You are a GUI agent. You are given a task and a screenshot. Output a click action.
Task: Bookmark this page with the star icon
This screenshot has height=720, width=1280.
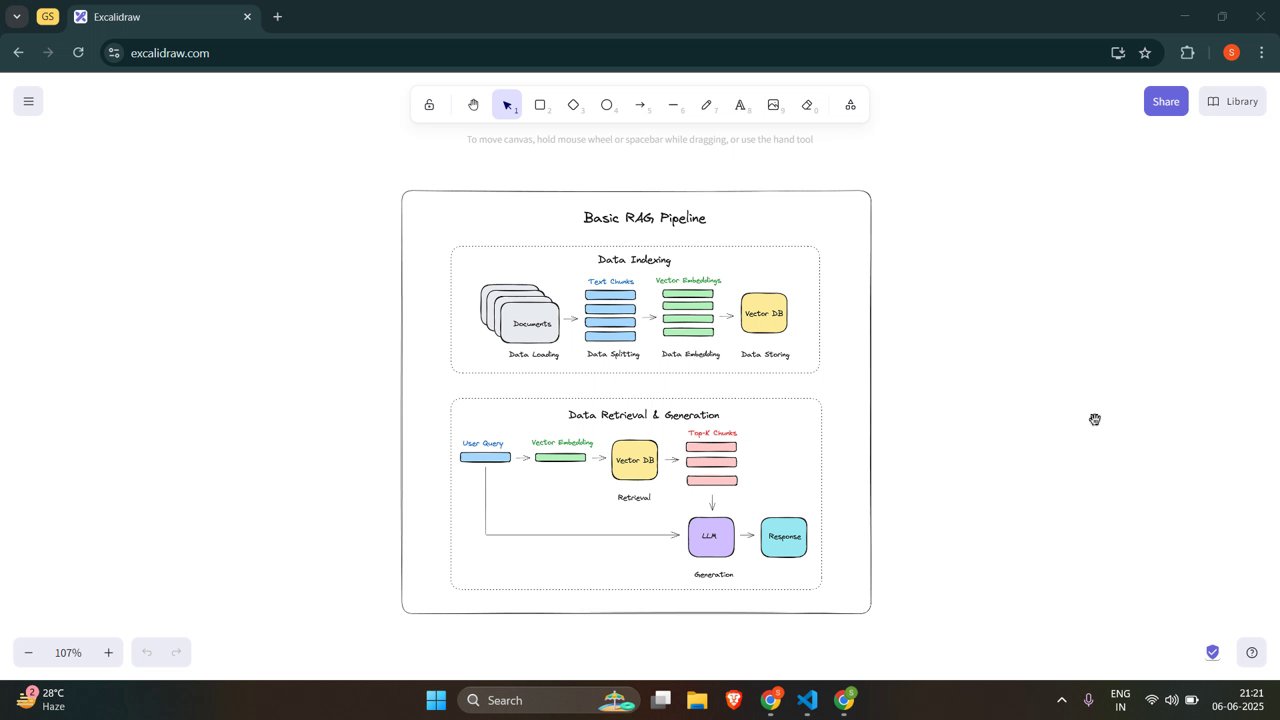pos(1145,53)
